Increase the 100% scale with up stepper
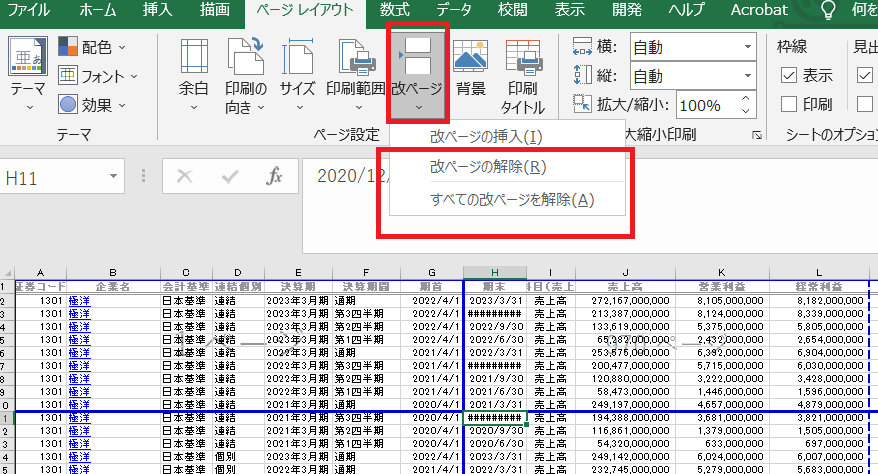878x474 pixels. pyautogui.click(x=745, y=98)
